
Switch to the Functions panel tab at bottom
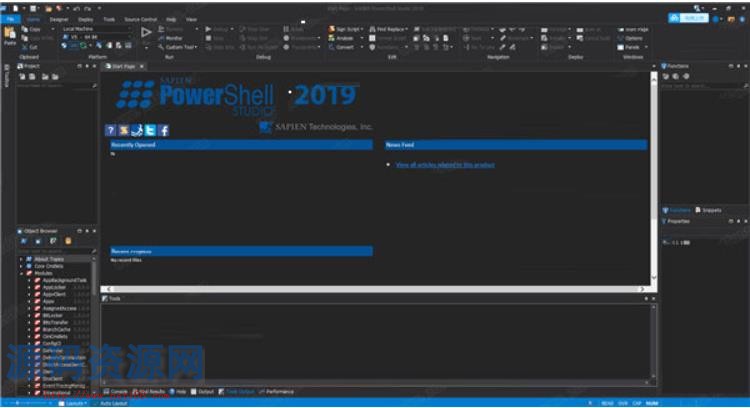coord(677,210)
